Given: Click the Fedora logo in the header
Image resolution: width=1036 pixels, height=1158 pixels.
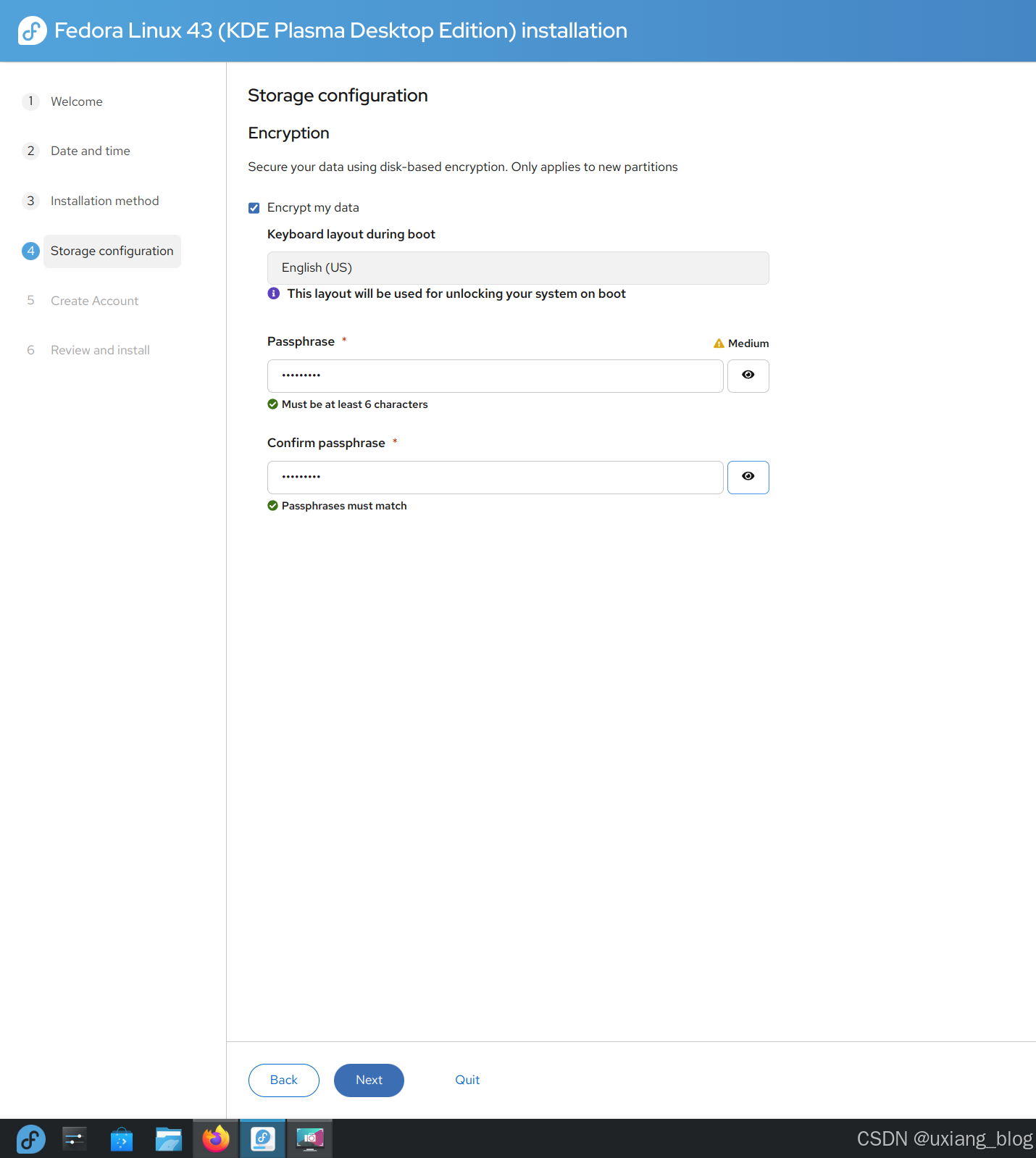Looking at the screenshot, I should click(x=32, y=30).
